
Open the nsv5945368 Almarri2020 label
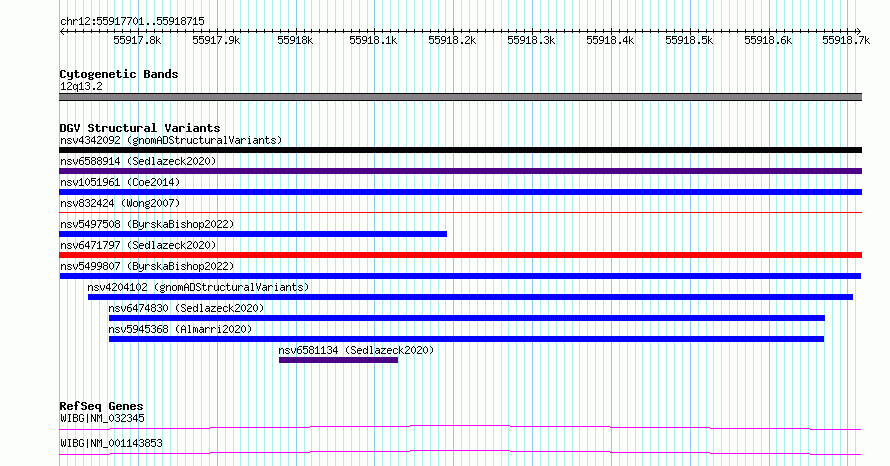point(180,329)
